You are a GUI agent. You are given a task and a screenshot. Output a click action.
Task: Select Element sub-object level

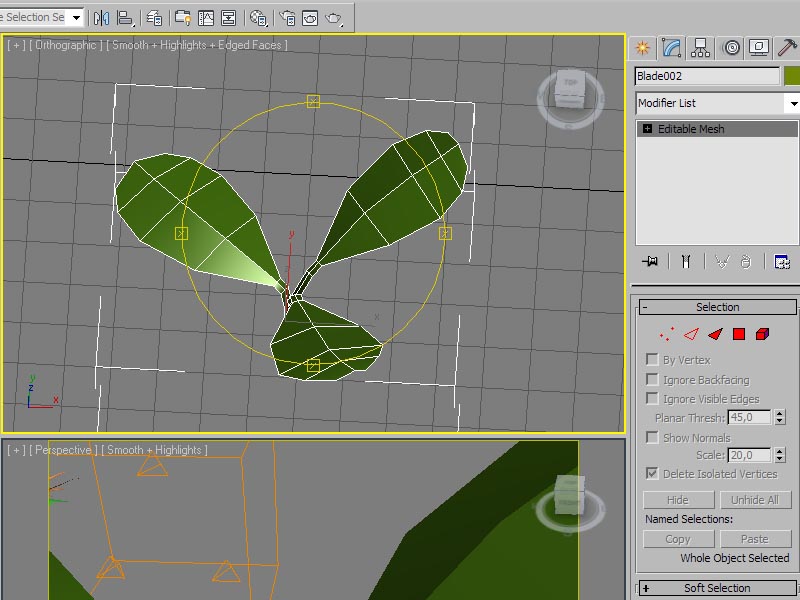pyautogui.click(x=763, y=334)
